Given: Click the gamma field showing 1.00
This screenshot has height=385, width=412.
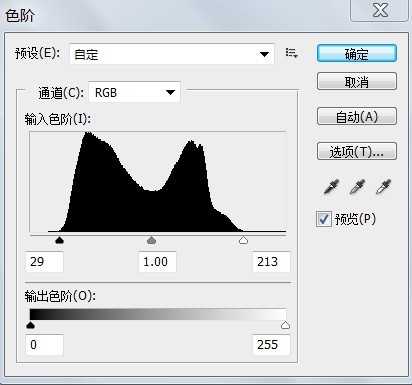Looking at the screenshot, I should click(x=157, y=262).
